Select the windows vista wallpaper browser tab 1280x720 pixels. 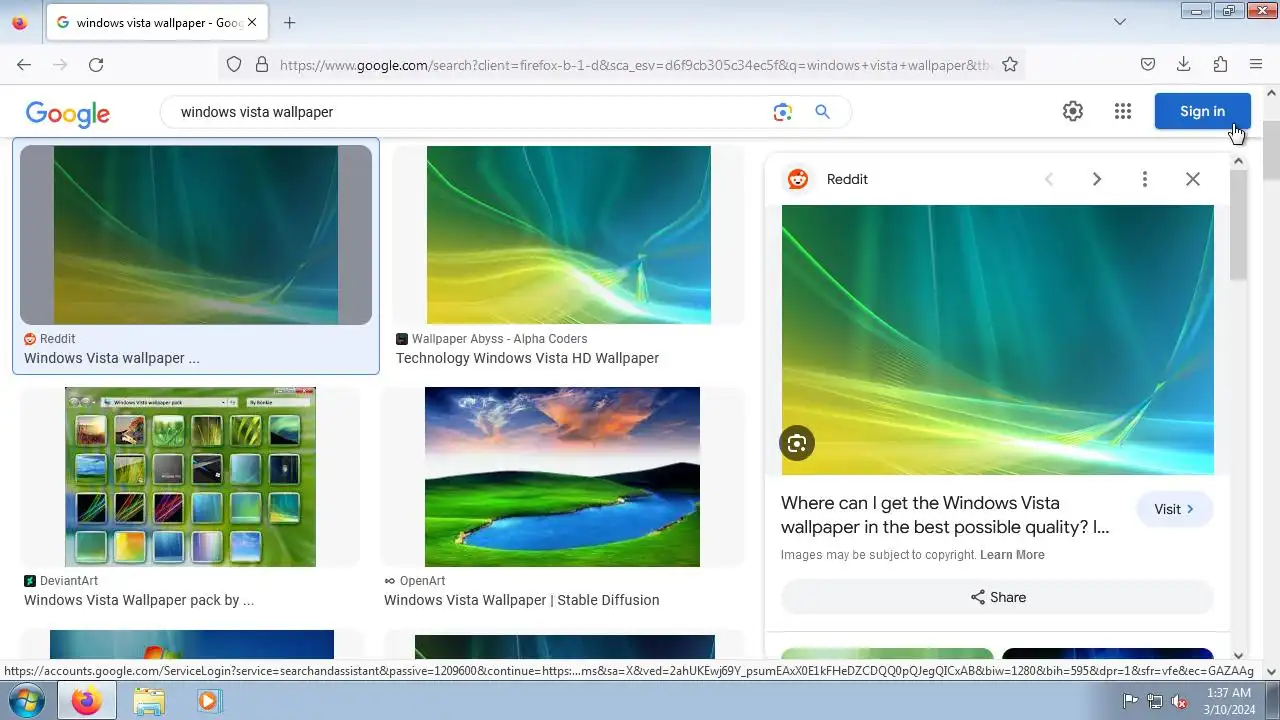click(x=157, y=22)
